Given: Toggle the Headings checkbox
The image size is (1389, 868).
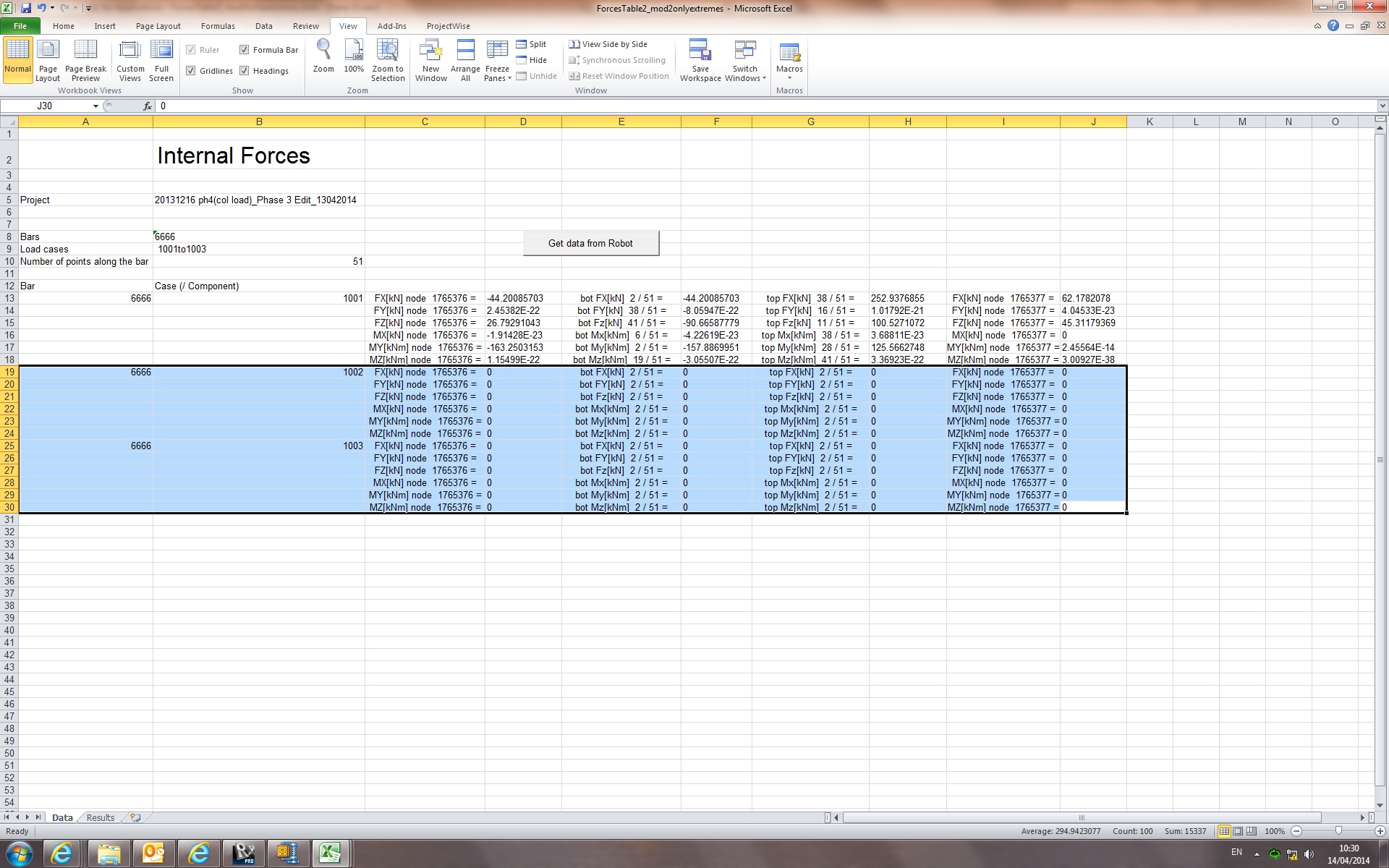Looking at the screenshot, I should click(245, 71).
